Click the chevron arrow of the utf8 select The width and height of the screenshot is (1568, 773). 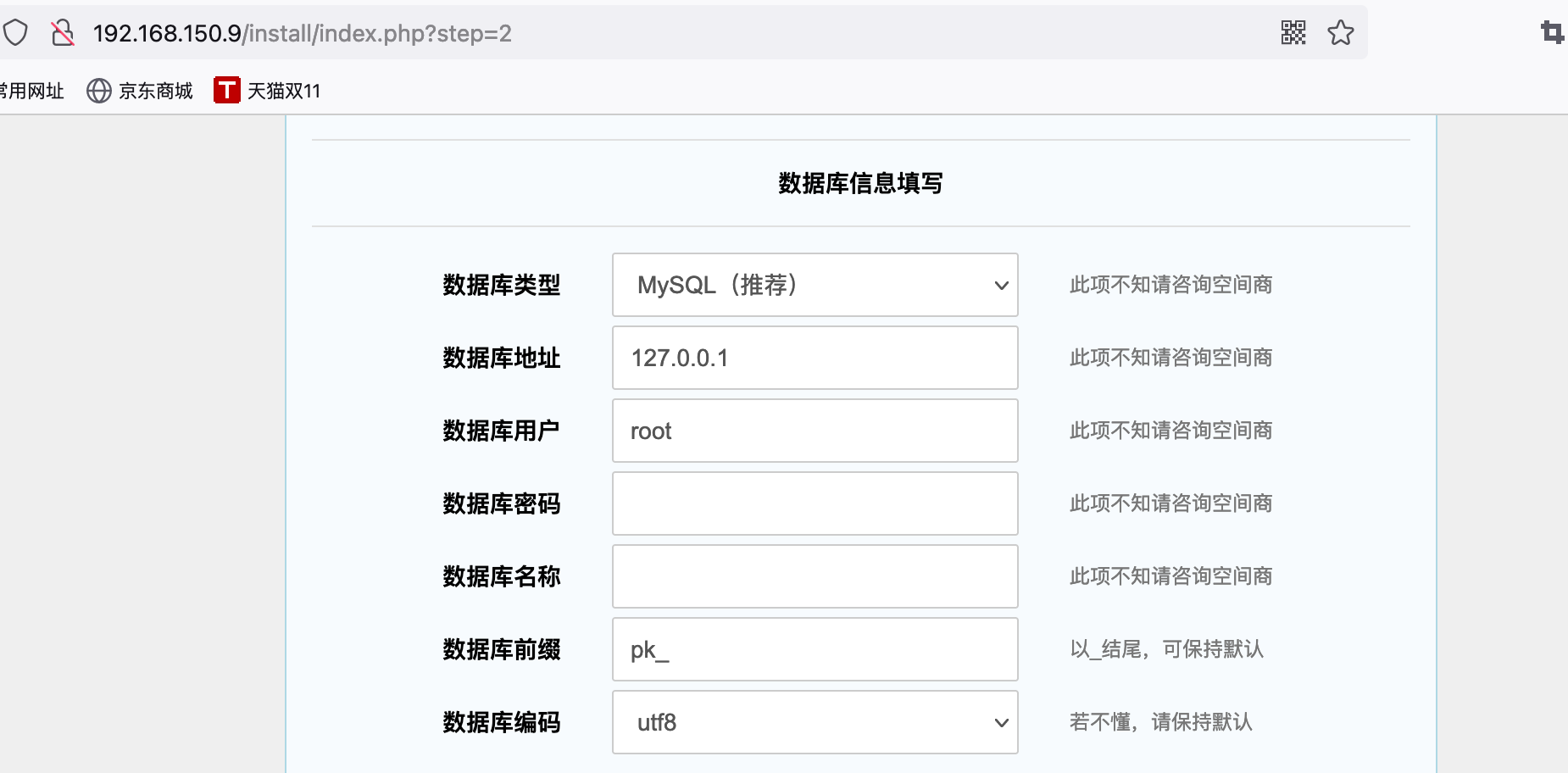pos(1001,723)
